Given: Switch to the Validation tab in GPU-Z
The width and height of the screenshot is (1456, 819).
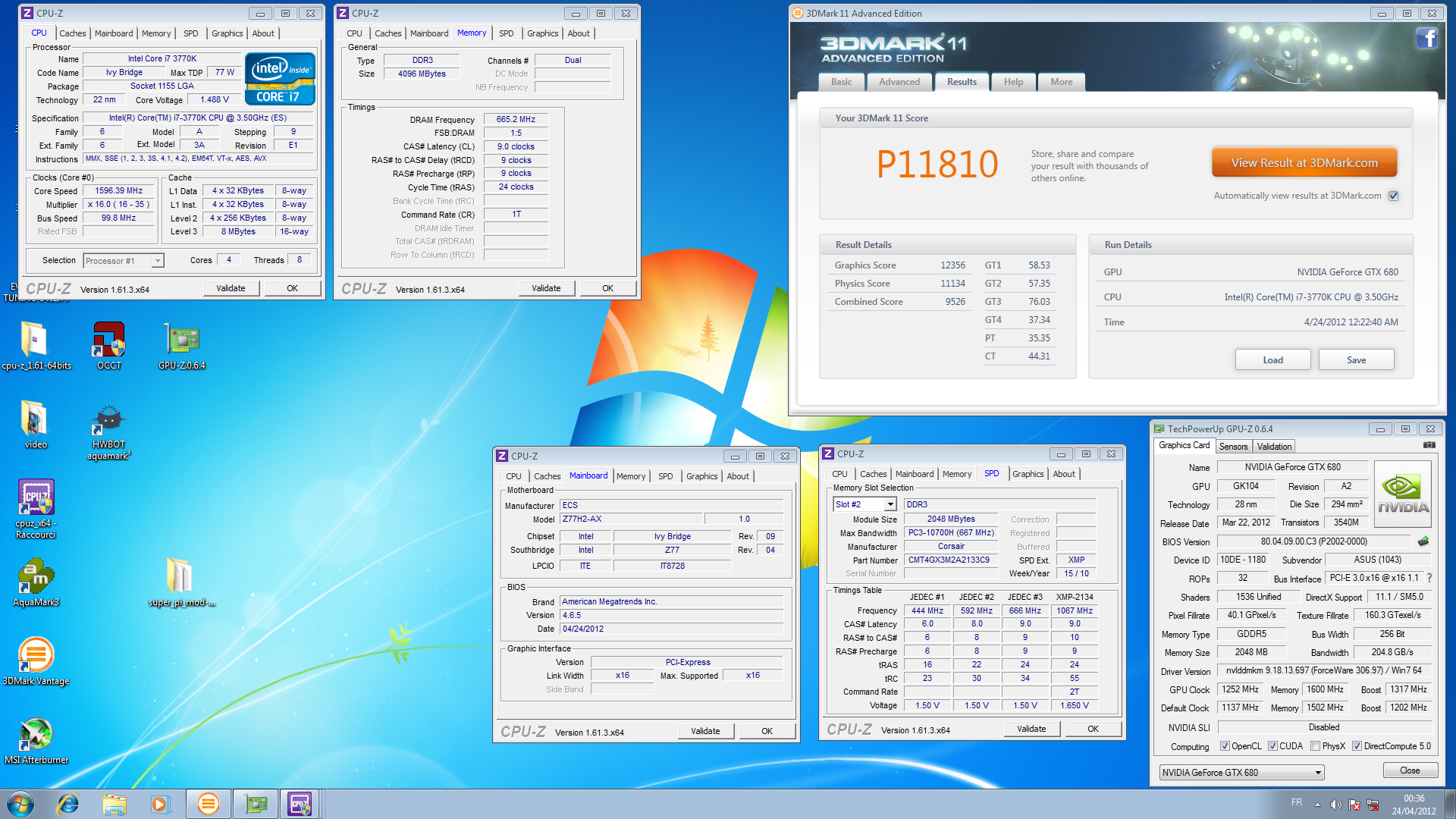Looking at the screenshot, I should click(x=1274, y=447).
